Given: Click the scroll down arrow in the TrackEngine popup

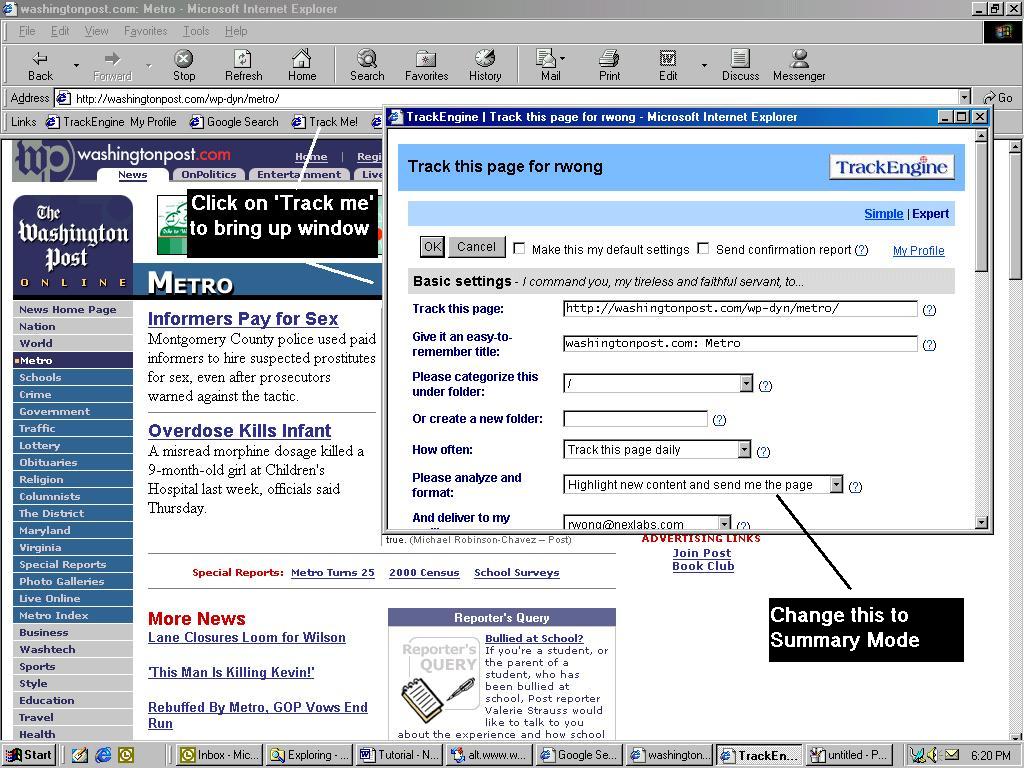Looking at the screenshot, I should point(981,522).
